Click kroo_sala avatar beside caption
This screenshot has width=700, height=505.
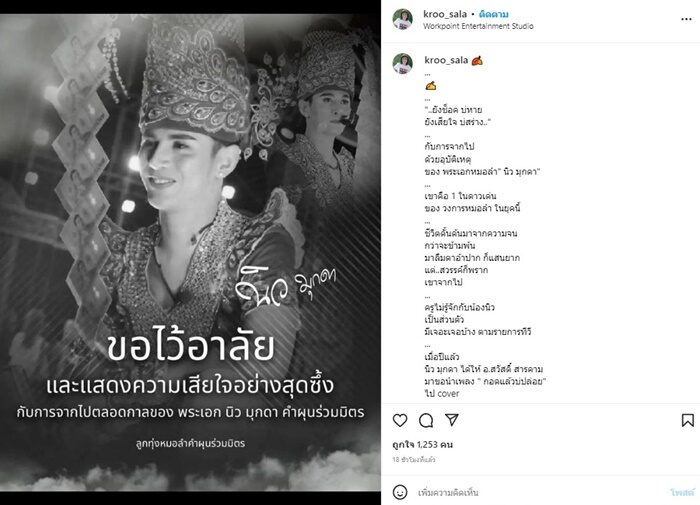coord(402,63)
